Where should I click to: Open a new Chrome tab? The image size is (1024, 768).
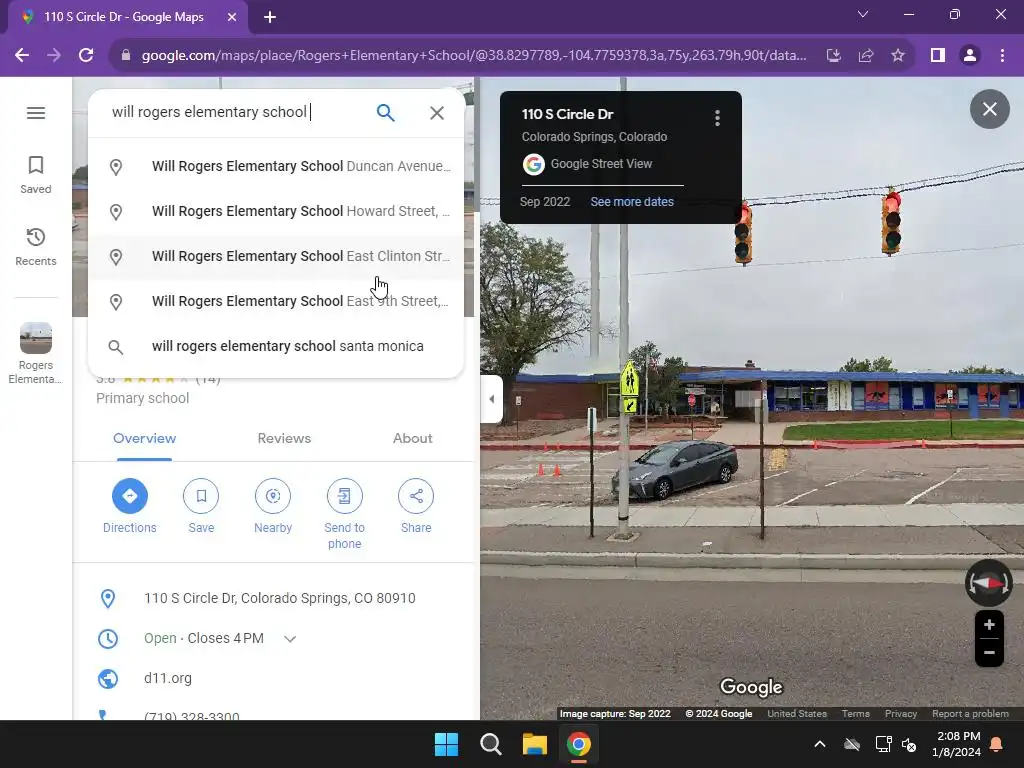coord(270,18)
